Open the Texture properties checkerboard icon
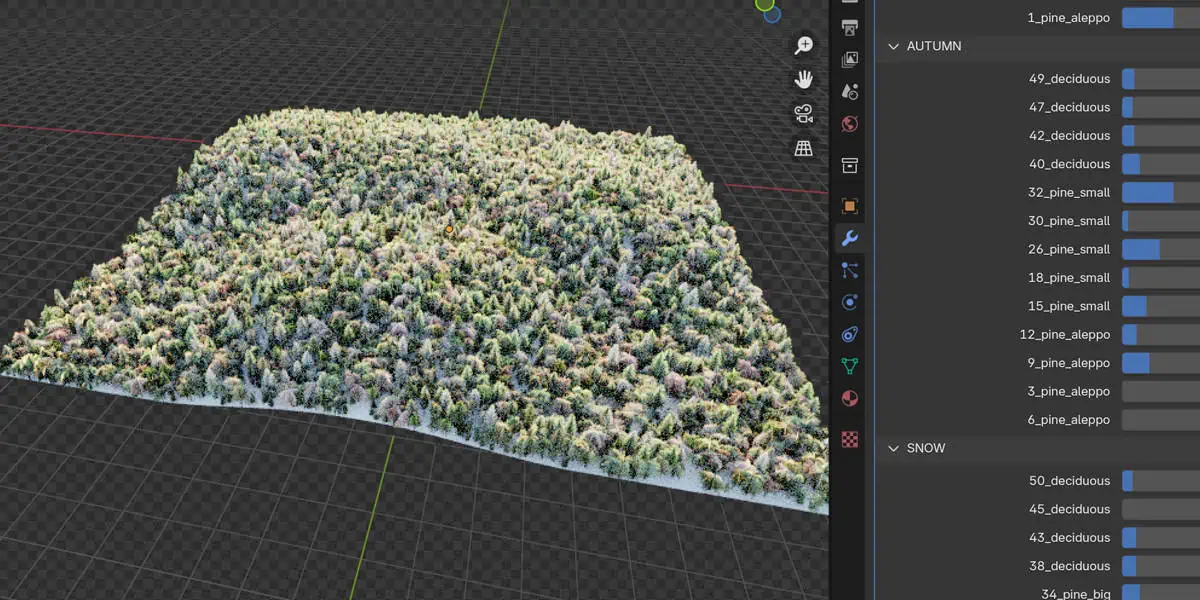Screen dimensions: 1200x600 850,439
